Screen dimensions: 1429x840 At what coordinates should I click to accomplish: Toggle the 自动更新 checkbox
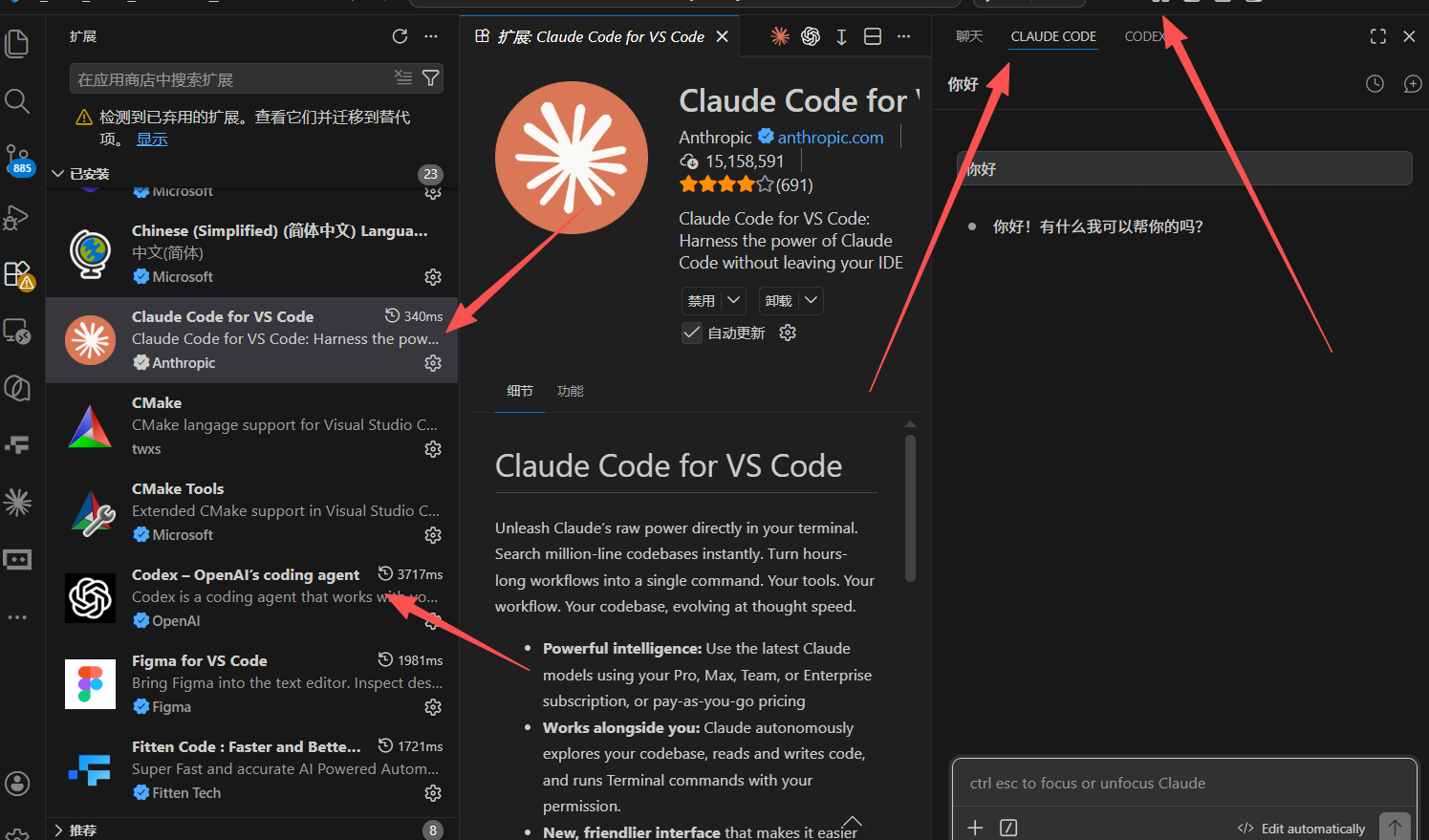(692, 333)
